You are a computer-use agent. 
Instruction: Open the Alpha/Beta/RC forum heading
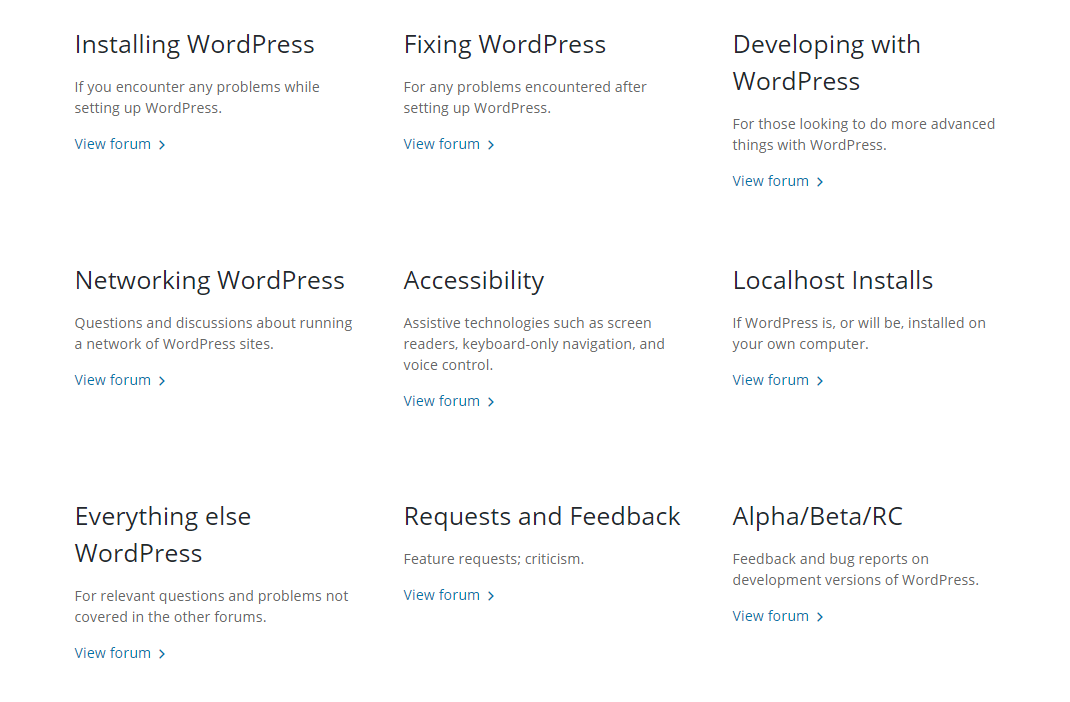[x=818, y=517]
